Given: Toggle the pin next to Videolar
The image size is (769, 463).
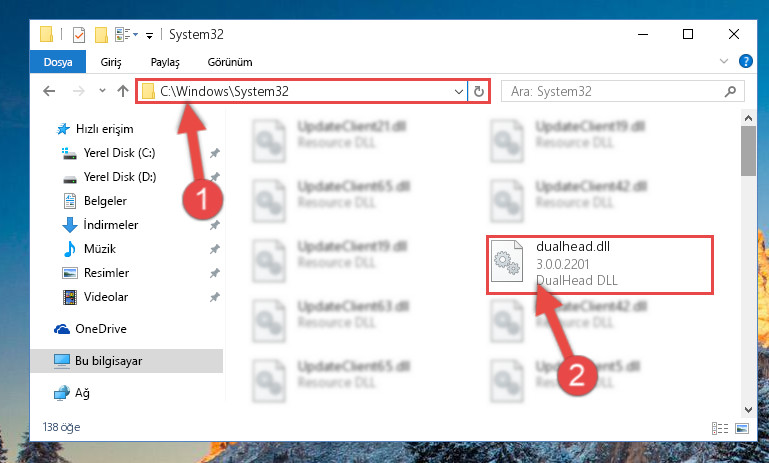Looking at the screenshot, I should coord(214,297).
